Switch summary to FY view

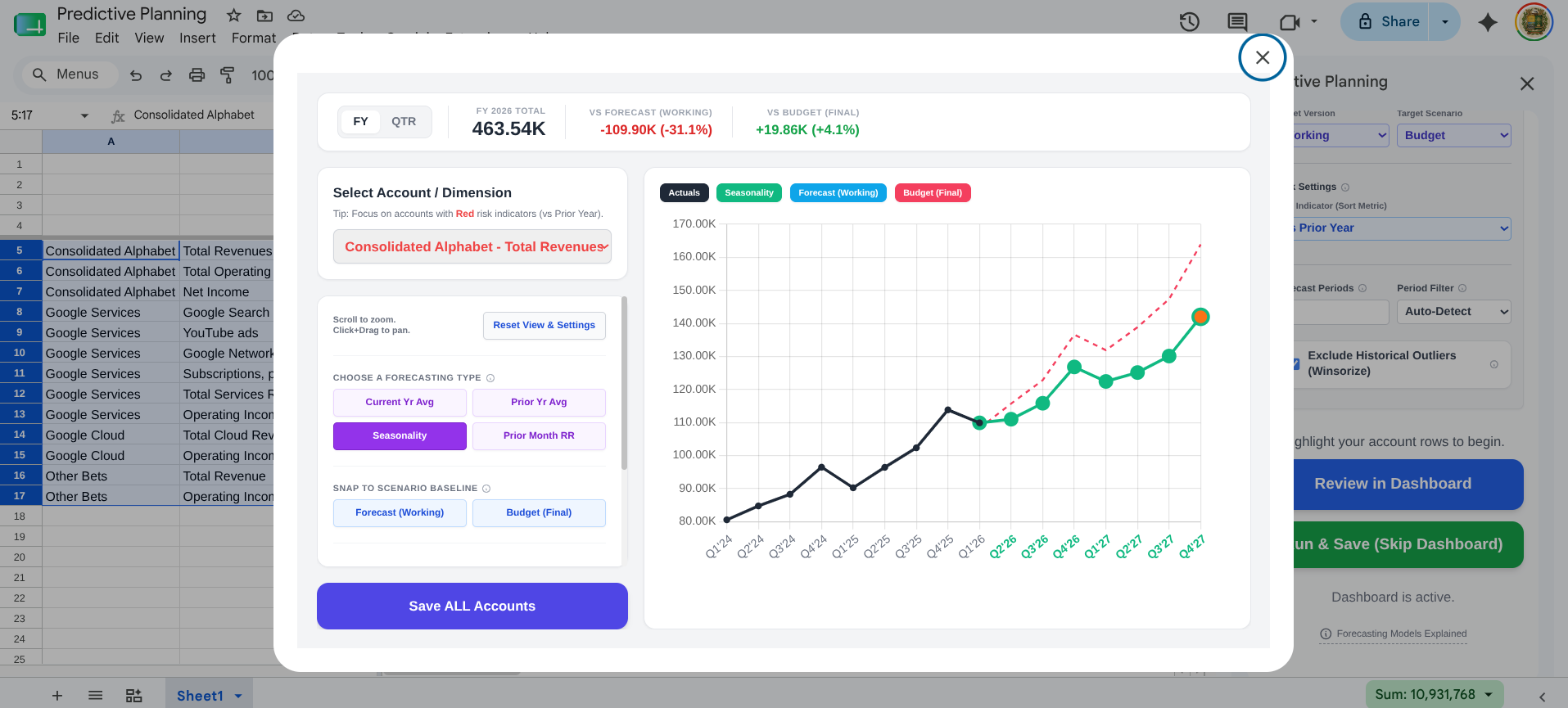pos(360,121)
